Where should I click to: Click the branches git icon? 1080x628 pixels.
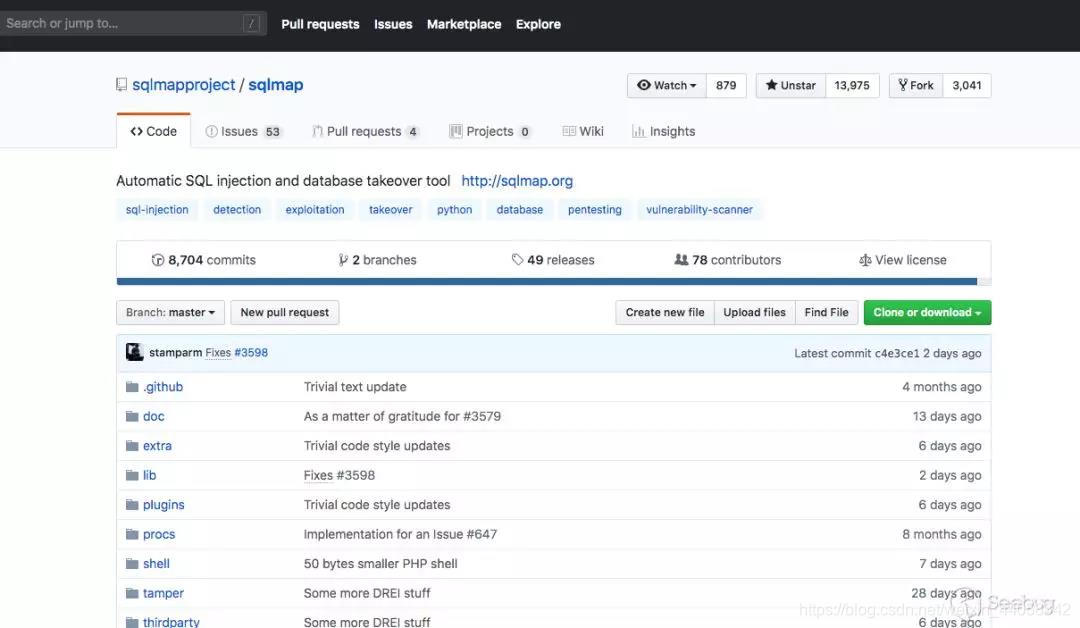343,260
